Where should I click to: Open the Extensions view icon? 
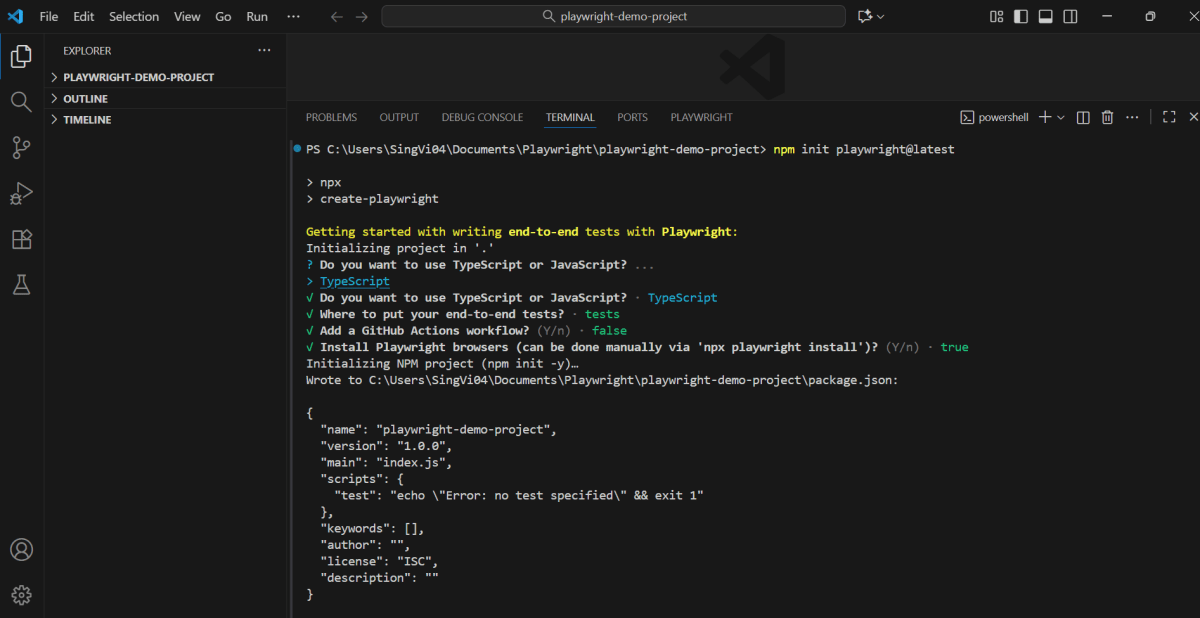click(x=21, y=240)
